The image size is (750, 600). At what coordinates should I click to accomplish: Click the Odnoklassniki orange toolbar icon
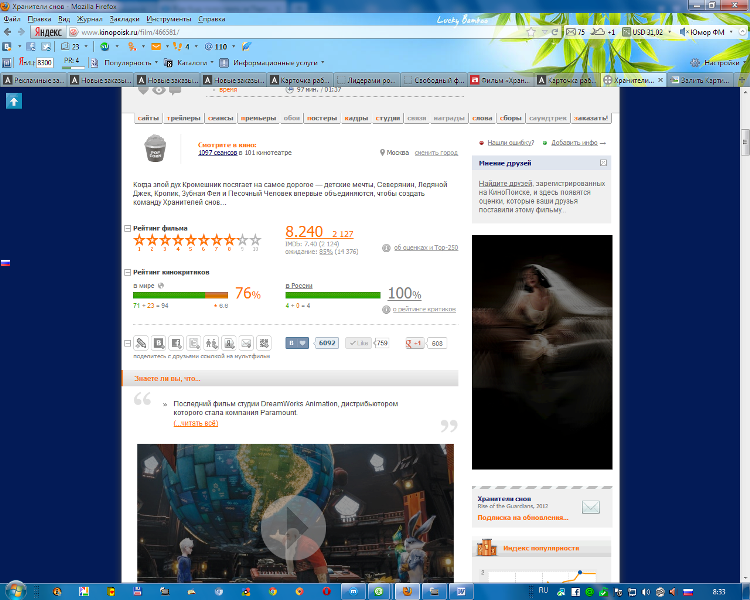[132, 46]
